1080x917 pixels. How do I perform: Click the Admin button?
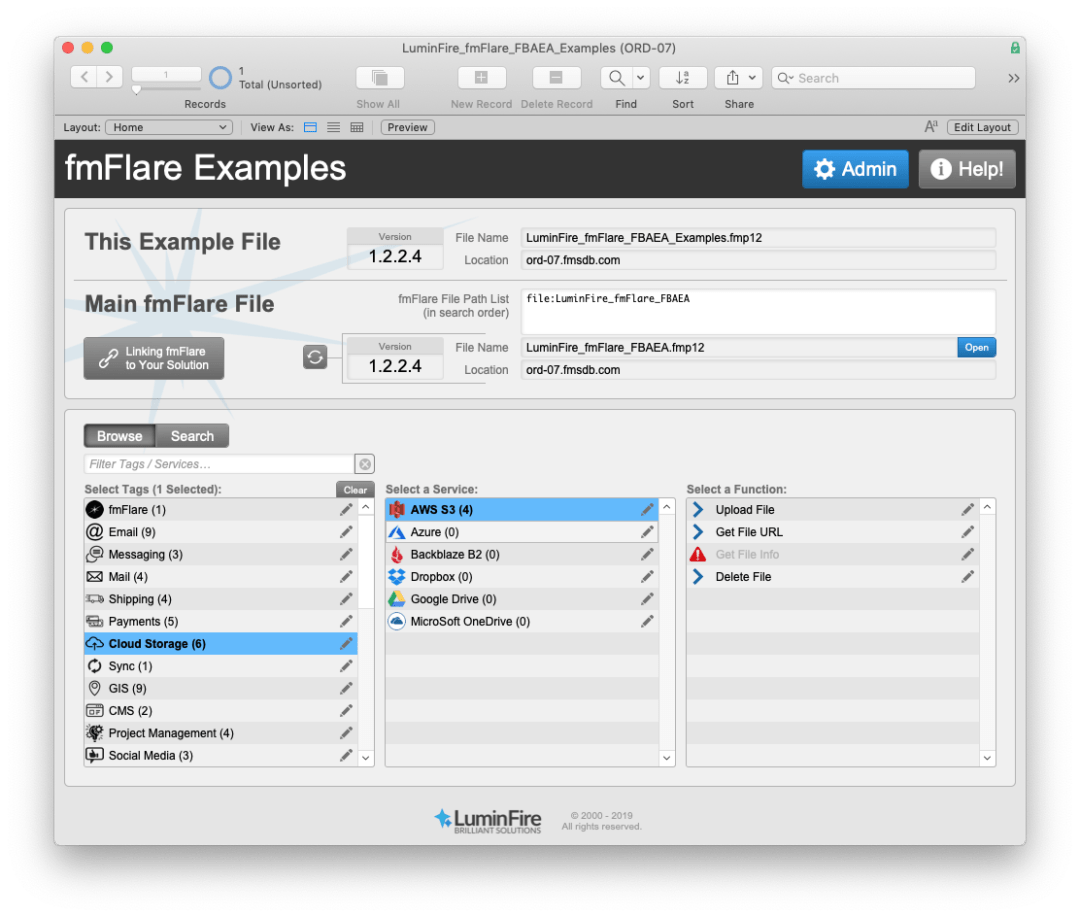pos(855,169)
